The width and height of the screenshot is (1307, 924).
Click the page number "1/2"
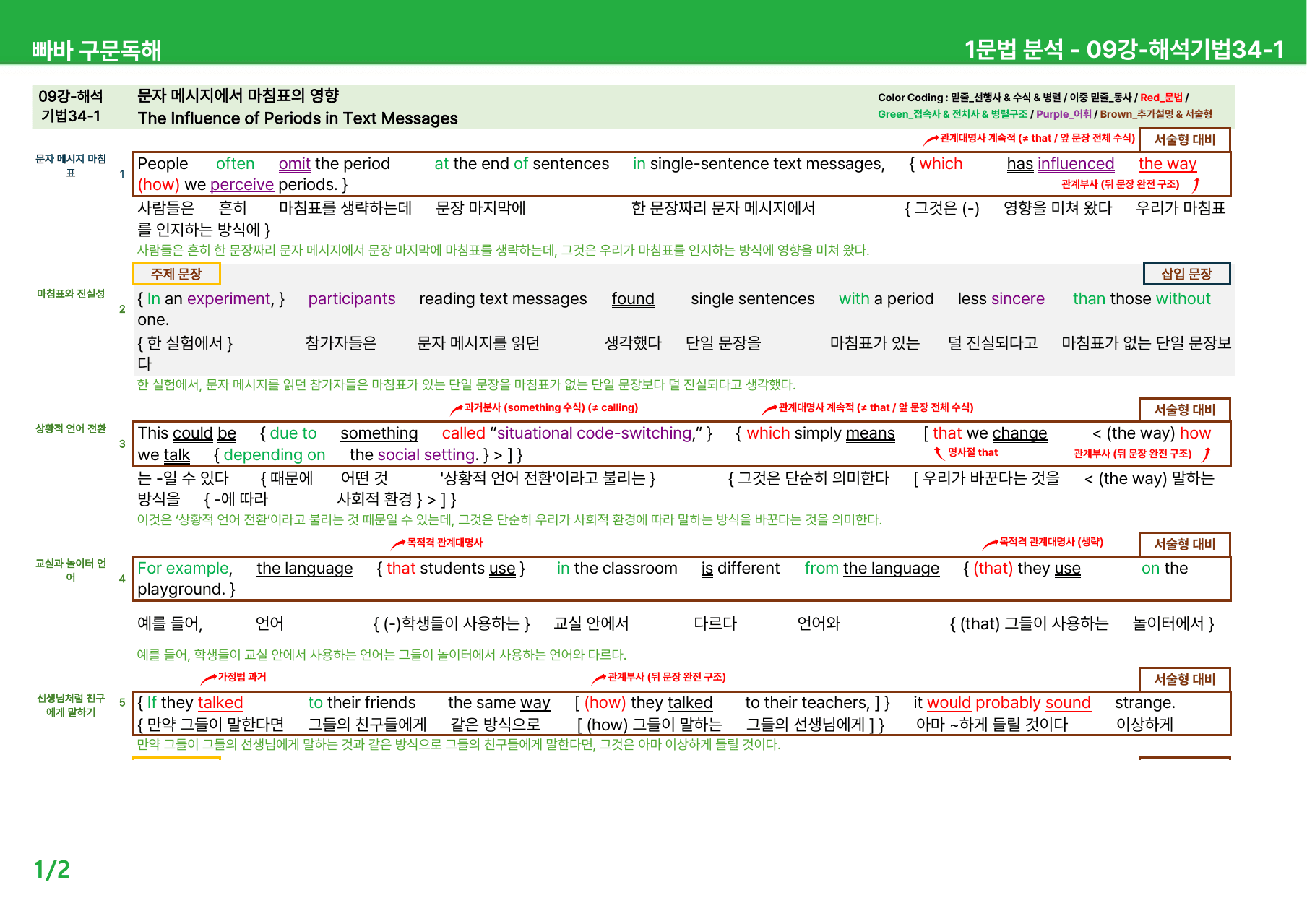(x=52, y=869)
